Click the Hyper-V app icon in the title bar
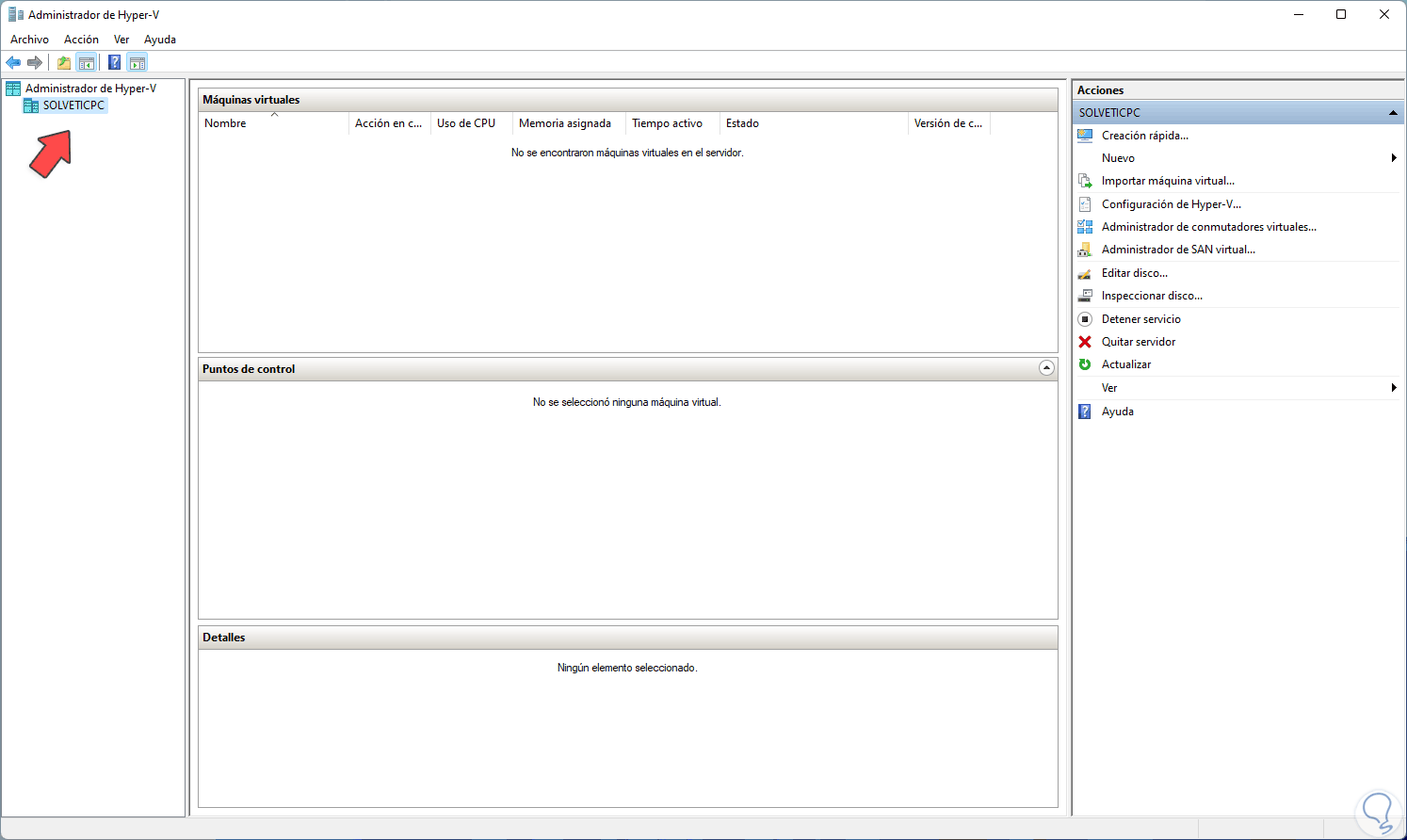 pos(15,14)
